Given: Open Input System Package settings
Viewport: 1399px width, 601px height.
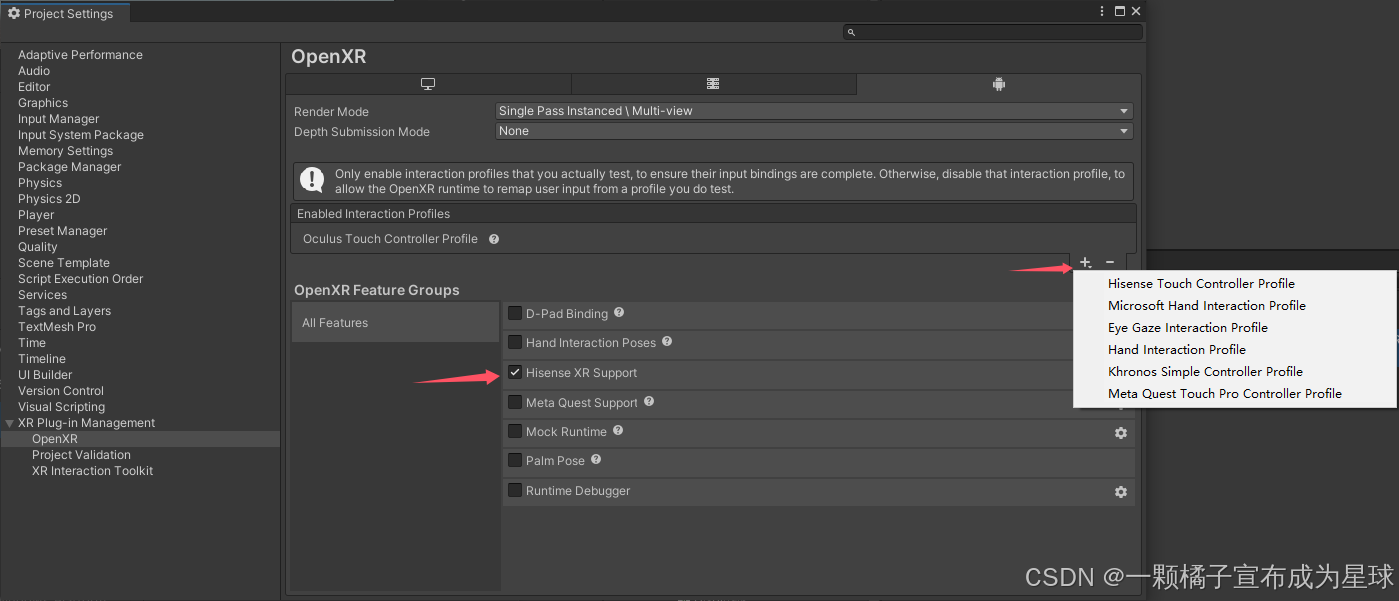Looking at the screenshot, I should click(x=81, y=135).
